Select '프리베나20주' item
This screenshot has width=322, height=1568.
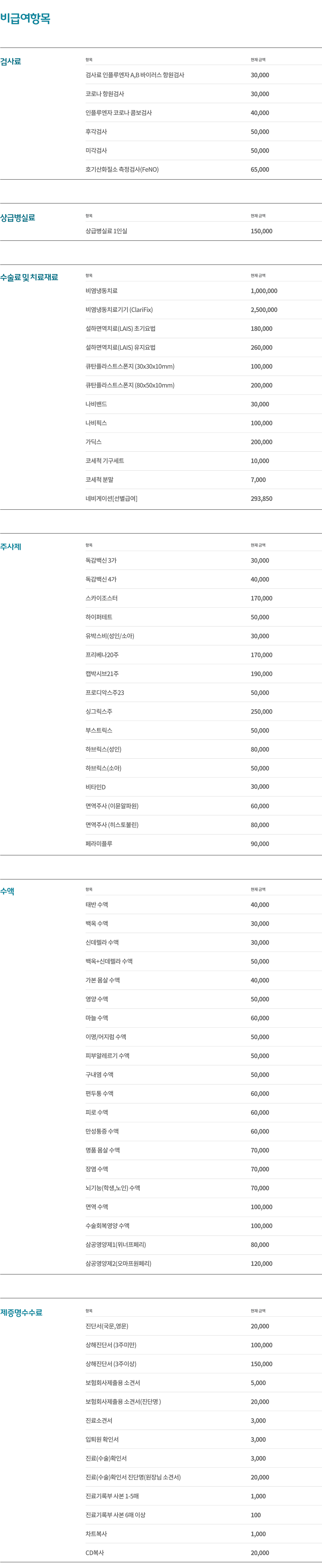pyautogui.click(x=102, y=655)
